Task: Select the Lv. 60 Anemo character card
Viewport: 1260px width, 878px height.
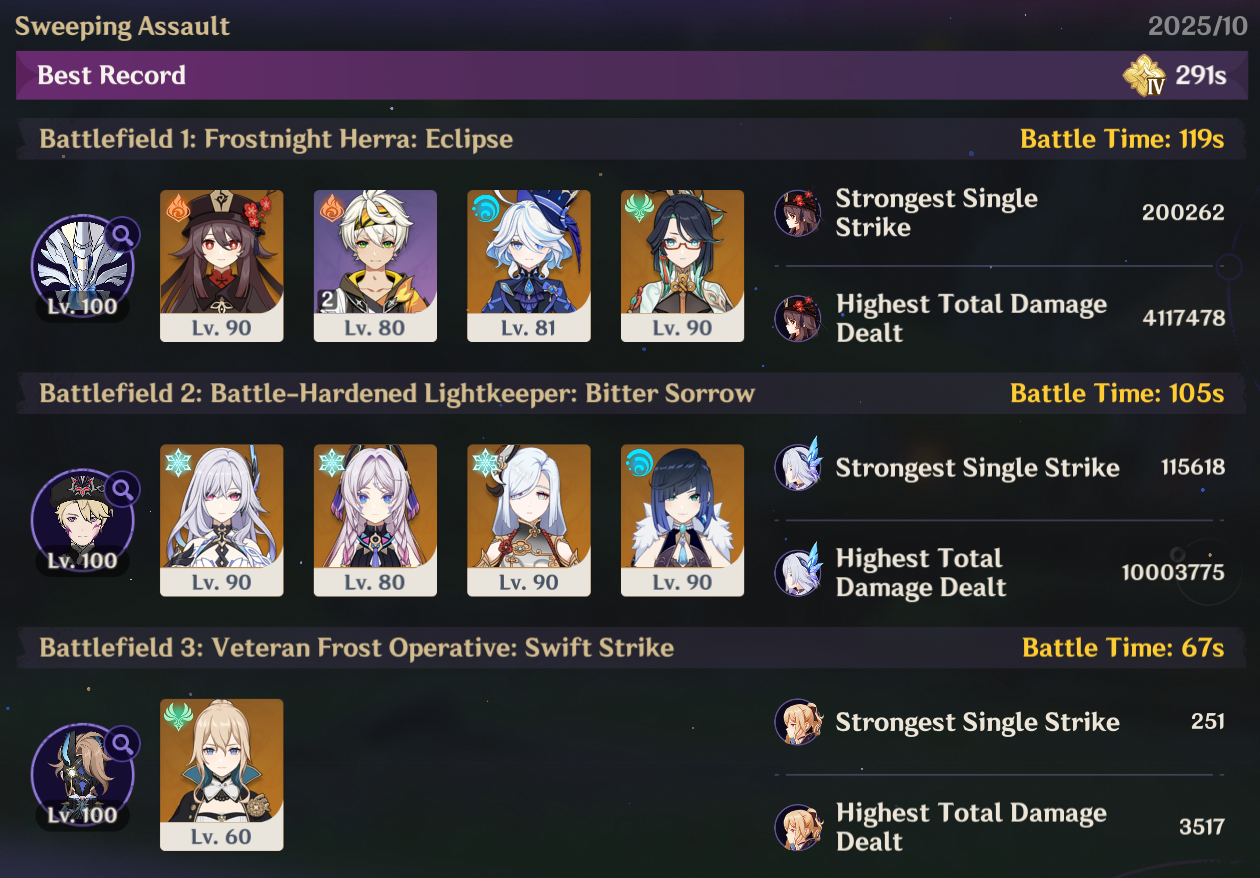Action: (222, 775)
